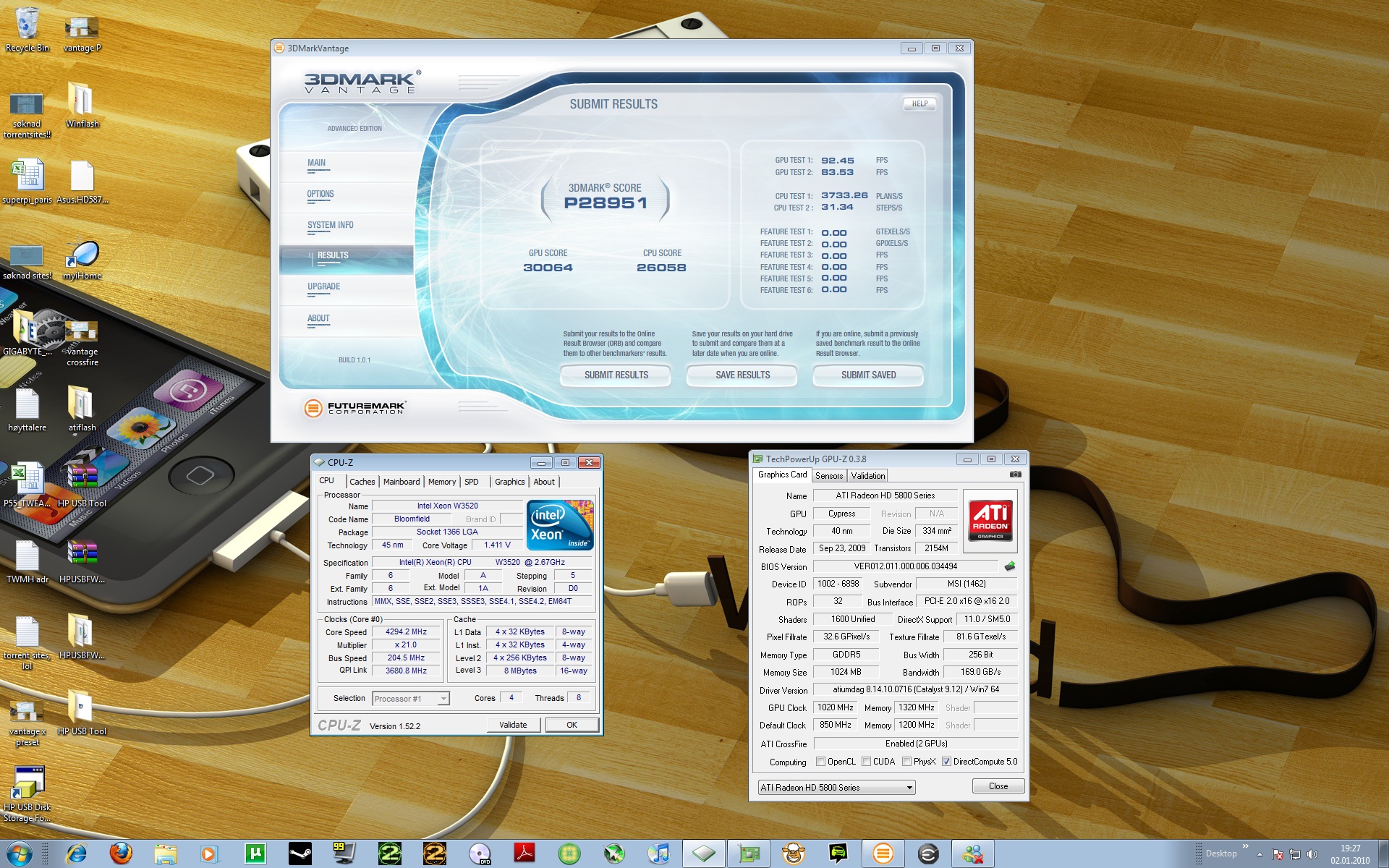Click the Core Speed value 4294.2 MHz
The width and height of the screenshot is (1389, 868).
406,631
